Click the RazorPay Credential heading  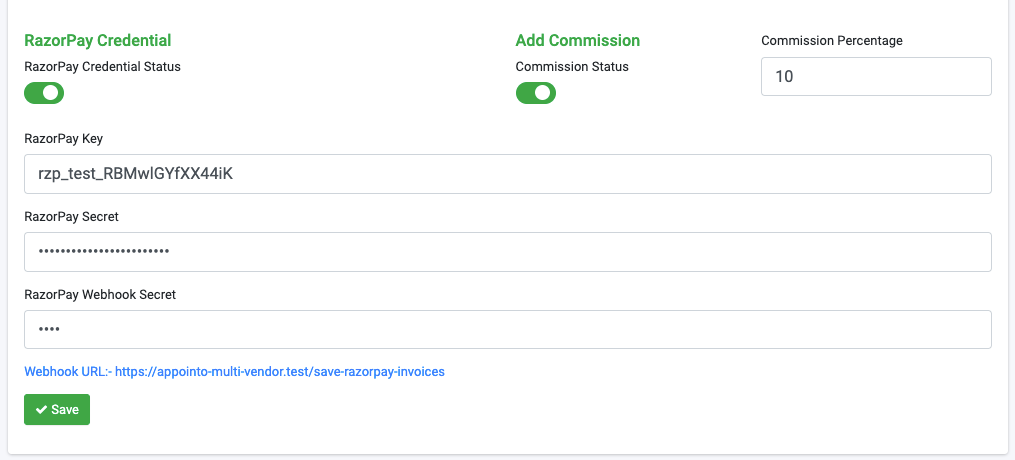[x=98, y=40]
